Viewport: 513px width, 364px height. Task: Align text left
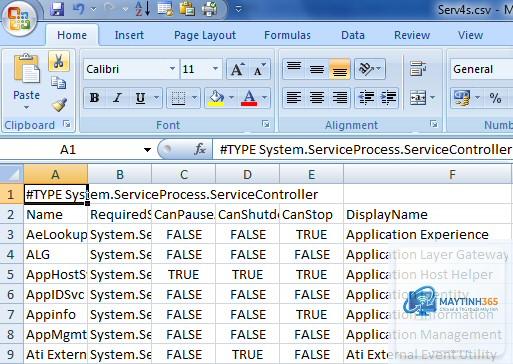click(294, 98)
